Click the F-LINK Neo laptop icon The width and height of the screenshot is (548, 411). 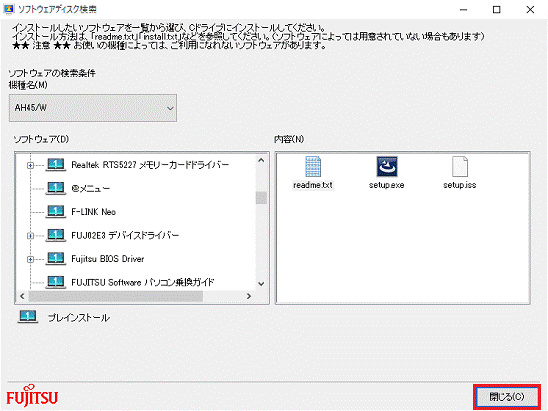click(x=56, y=212)
